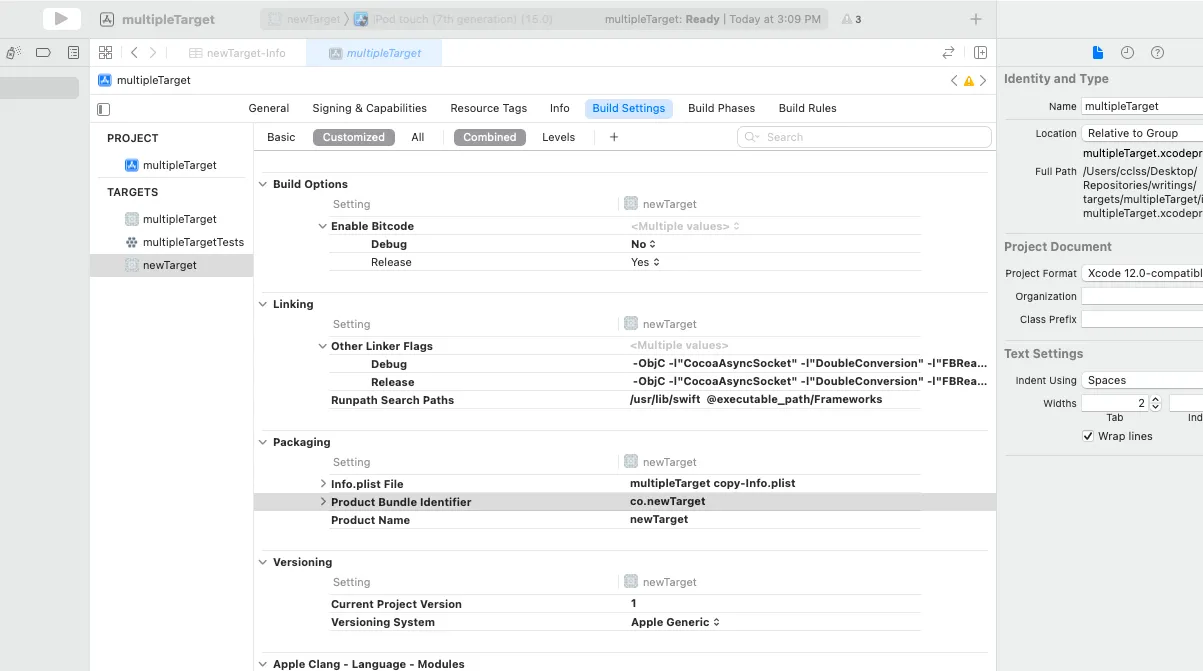Adjust the Tab width stepper
Image resolution: width=1203 pixels, height=671 pixels.
coord(1155,403)
